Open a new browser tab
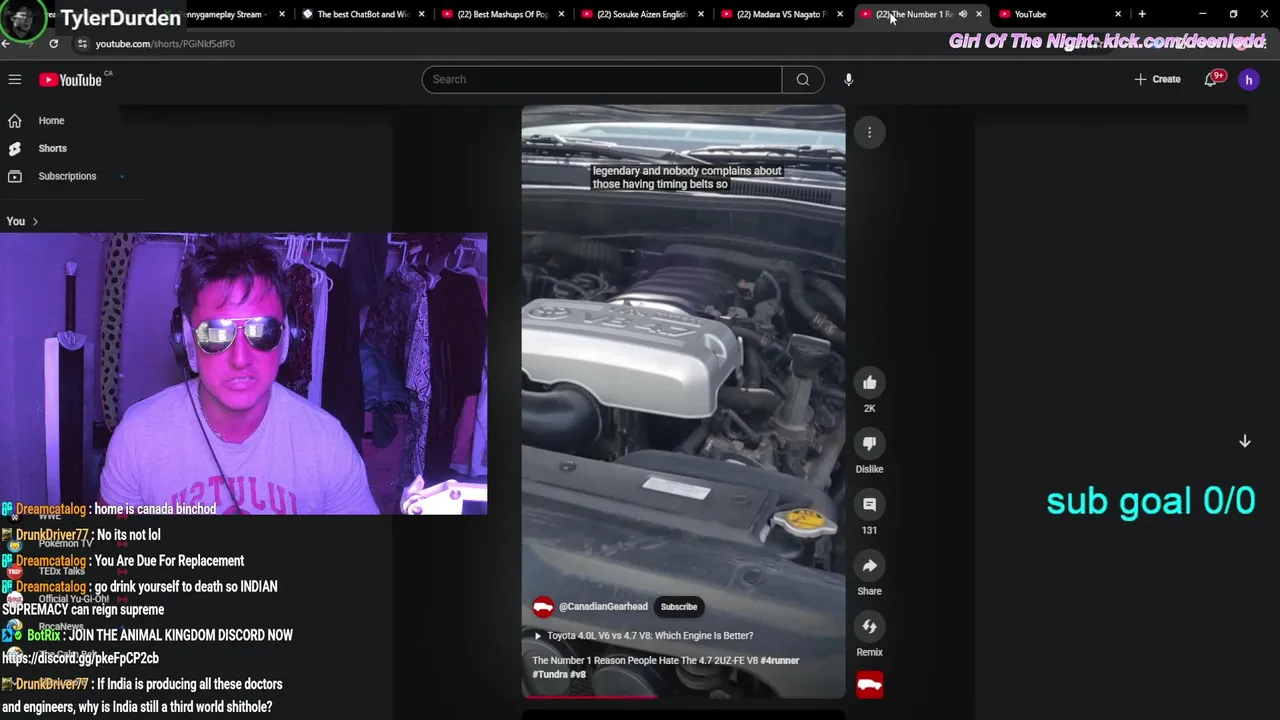Viewport: 1280px width, 720px height. 1142,14
